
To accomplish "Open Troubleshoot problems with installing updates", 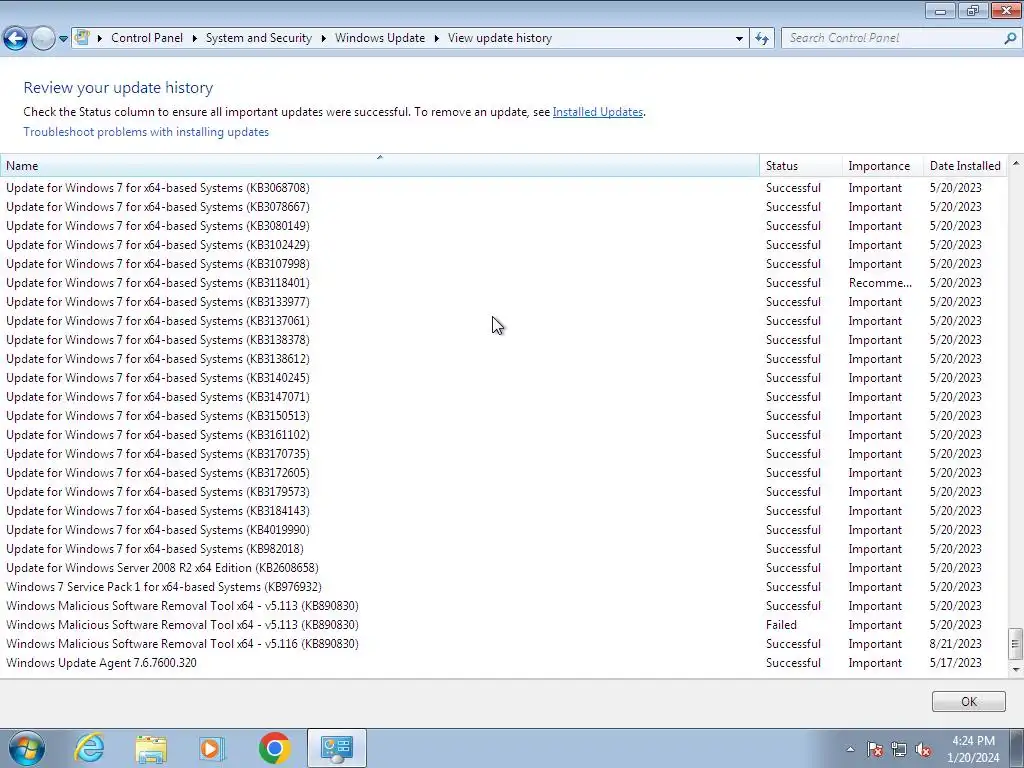I will point(146,132).
